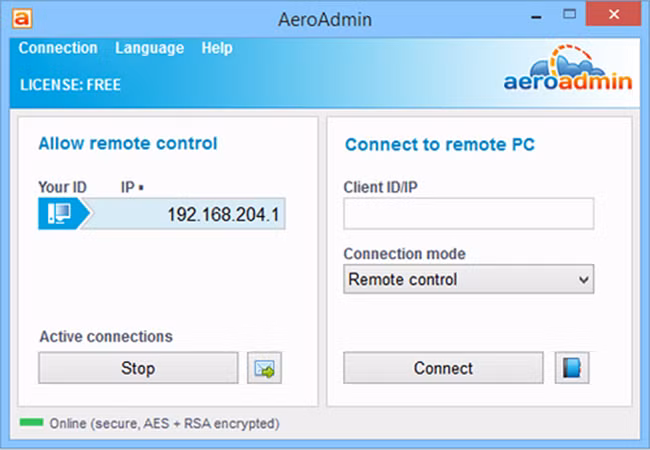This screenshot has height=450, width=650.
Task: Open the Help menu
Action: click(x=216, y=48)
